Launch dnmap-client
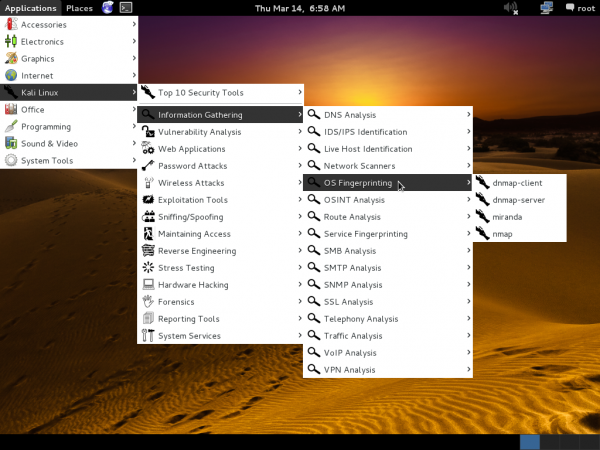 point(520,183)
